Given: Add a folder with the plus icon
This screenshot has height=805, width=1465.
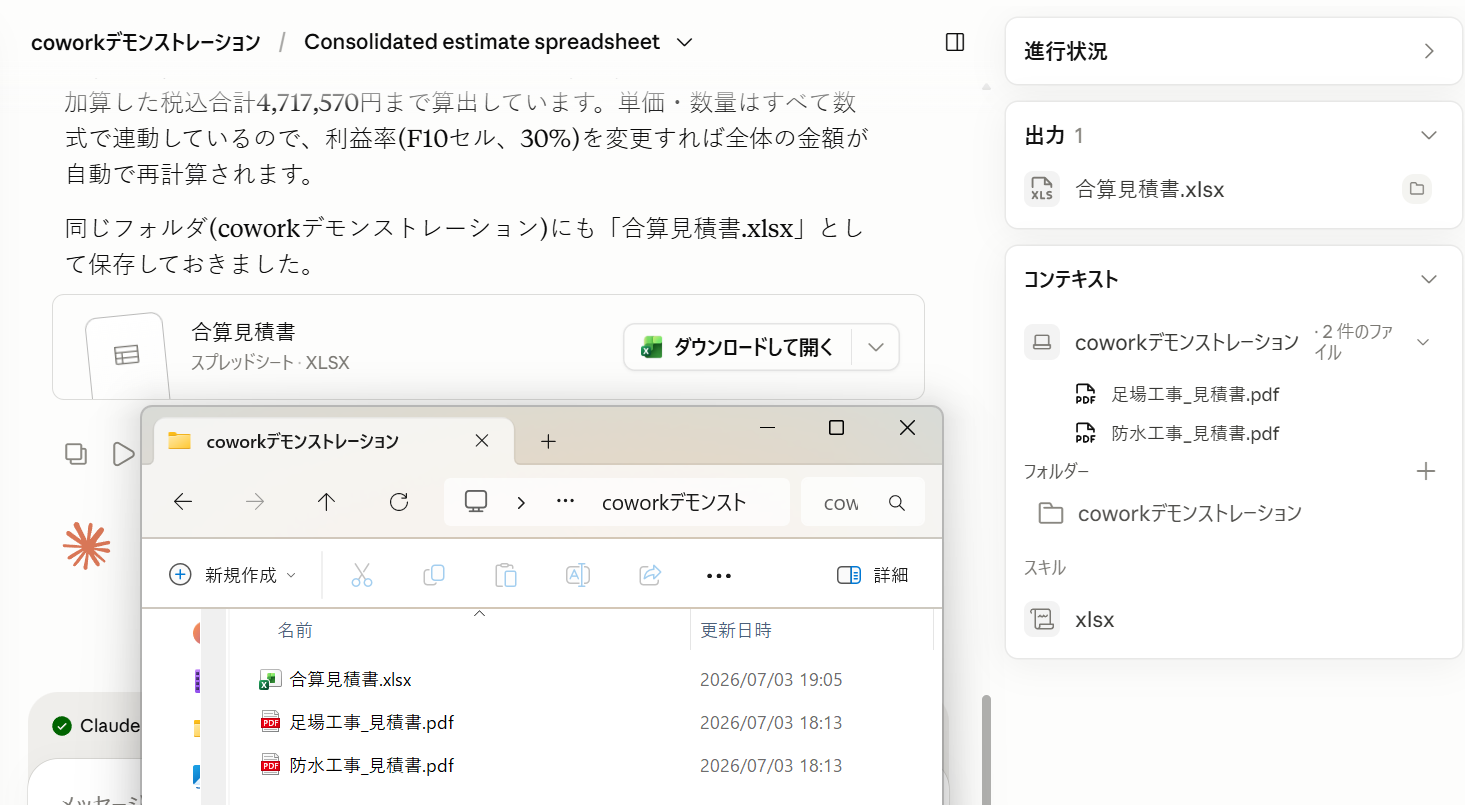Looking at the screenshot, I should click(x=1426, y=471).
